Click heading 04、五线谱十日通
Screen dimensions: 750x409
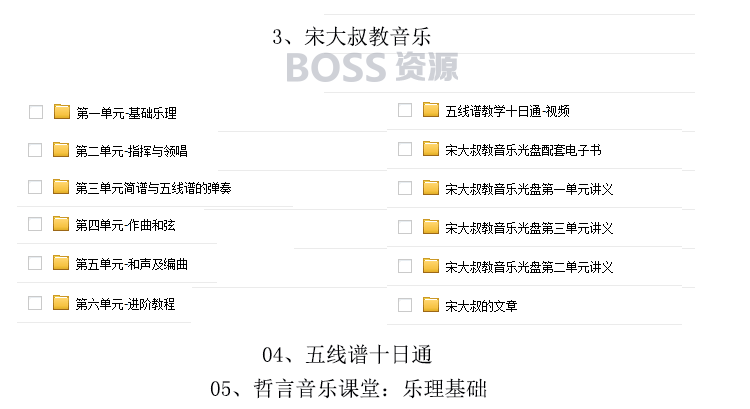coord(347,355)
